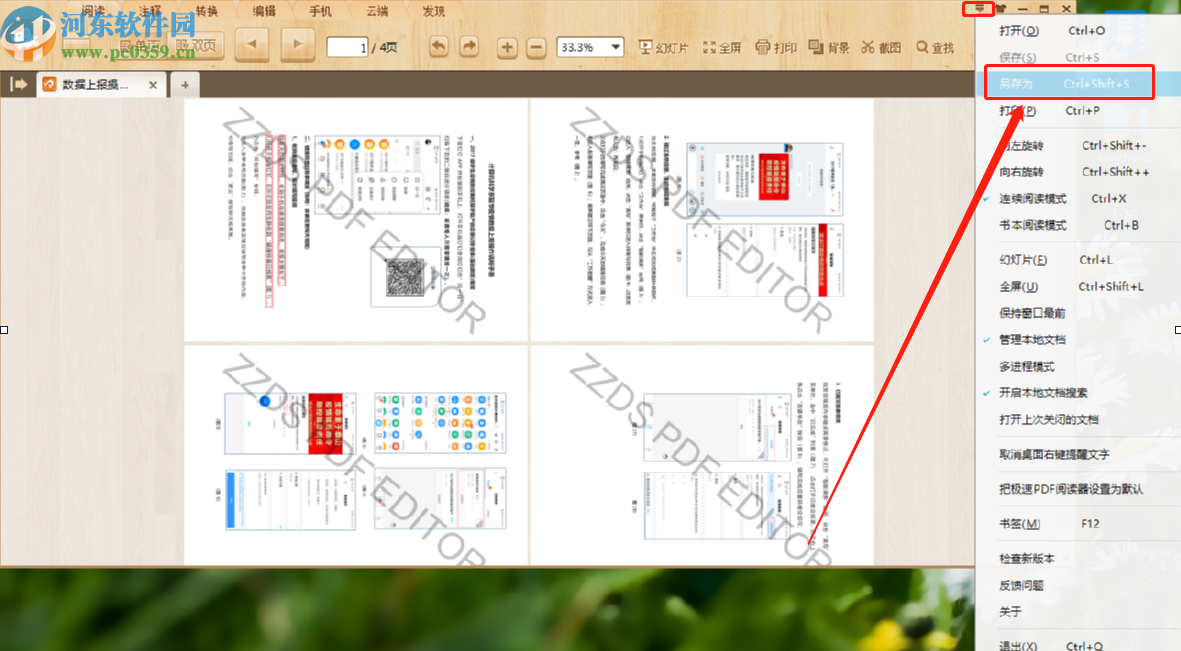Open the 编辑 ribbon tab
Viewport: 1181px width, 651px height.
[x=264, y=11]
